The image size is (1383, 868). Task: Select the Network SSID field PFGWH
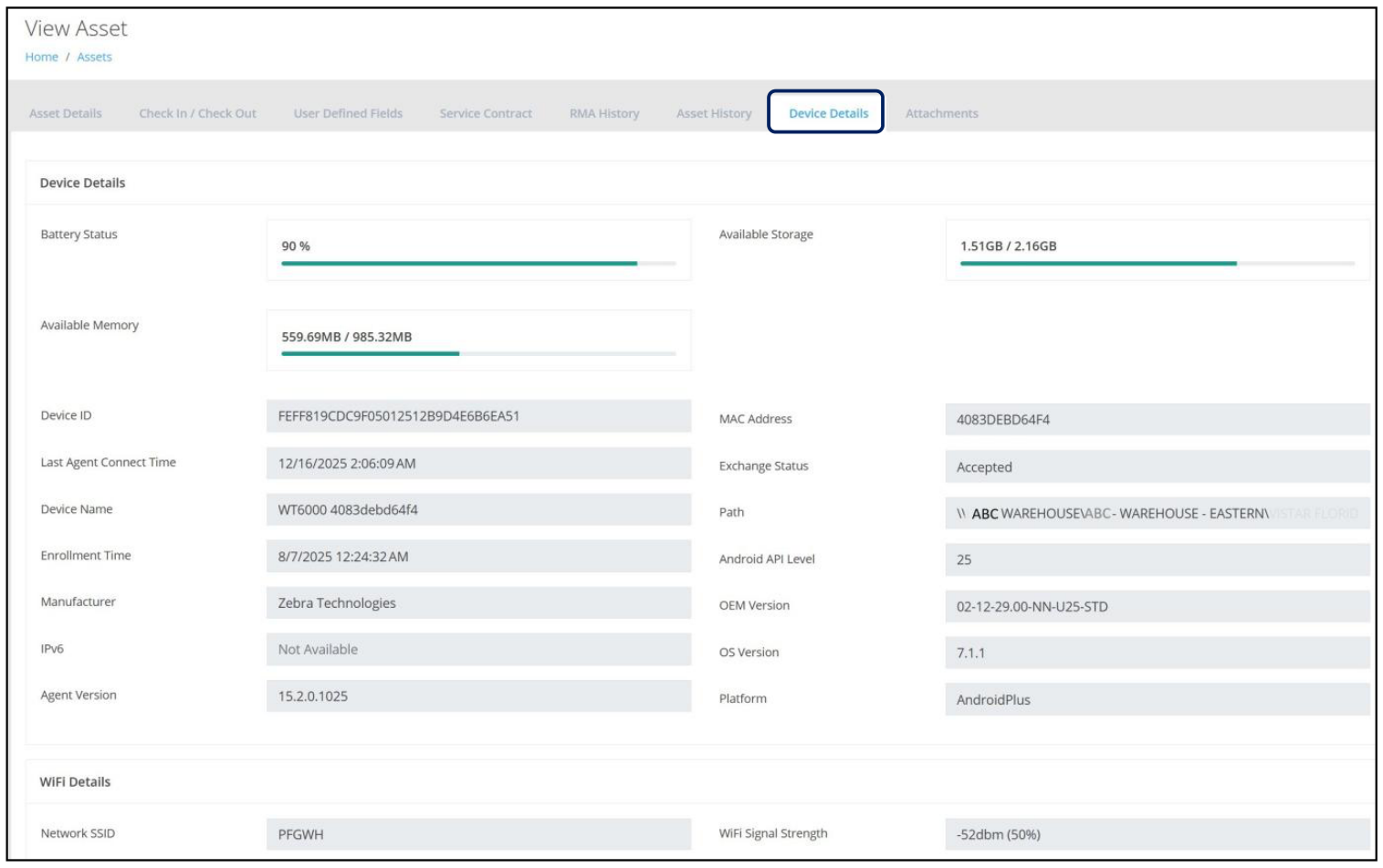tap(478, 834)
